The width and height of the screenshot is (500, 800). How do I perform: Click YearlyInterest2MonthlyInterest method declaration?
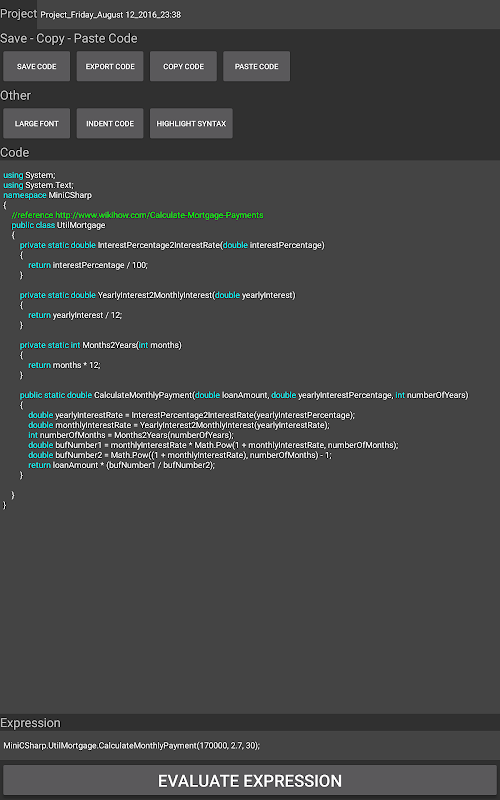pos(158,295)
